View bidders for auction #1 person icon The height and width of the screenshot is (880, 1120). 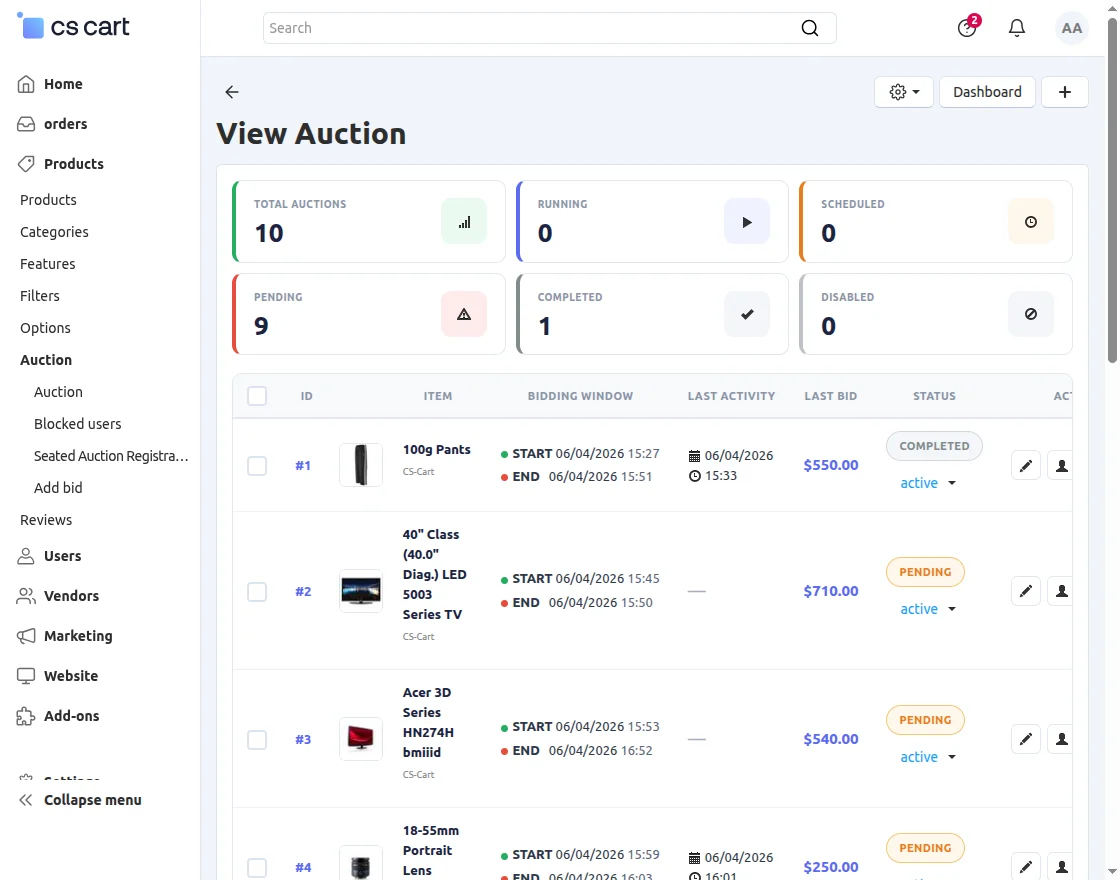pyautogui.click(x=1061, y=466)
